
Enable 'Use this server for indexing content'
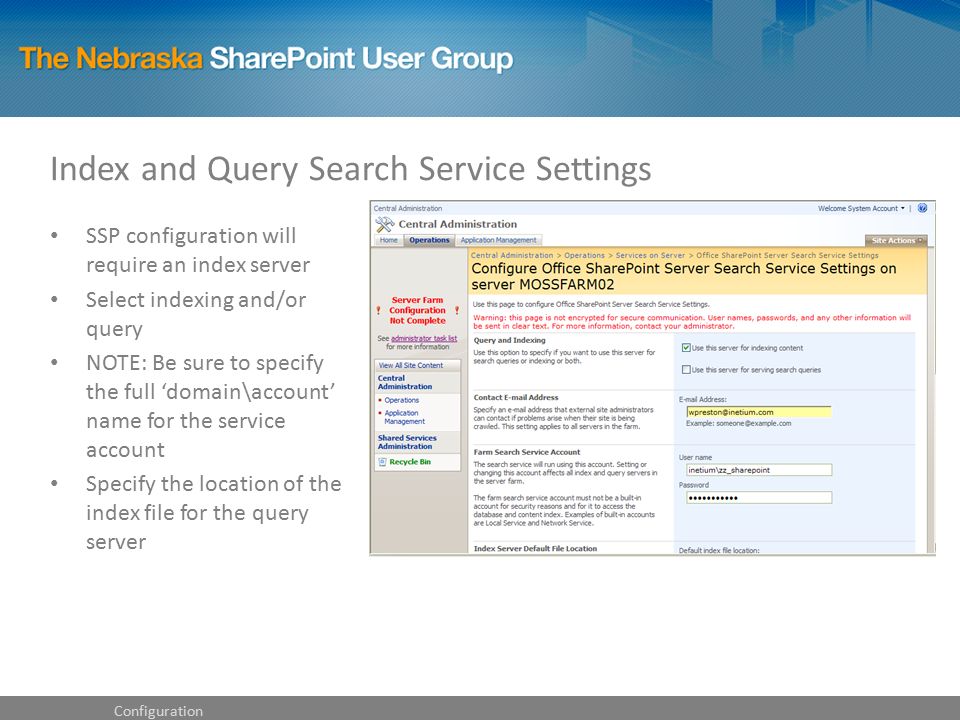point(686,348)
